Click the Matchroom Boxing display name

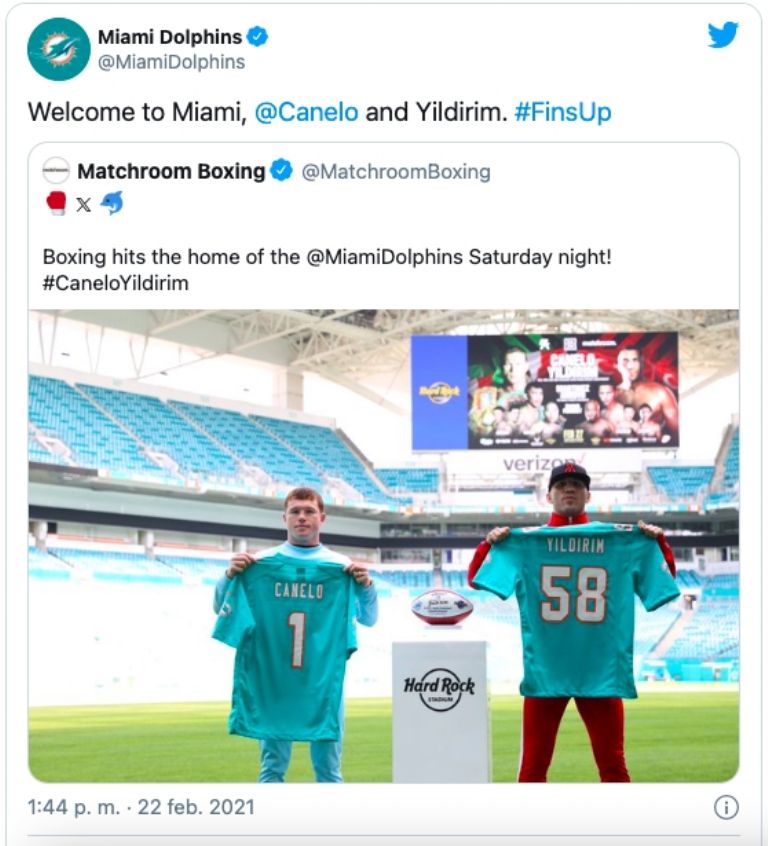click(x=171, y=171)
